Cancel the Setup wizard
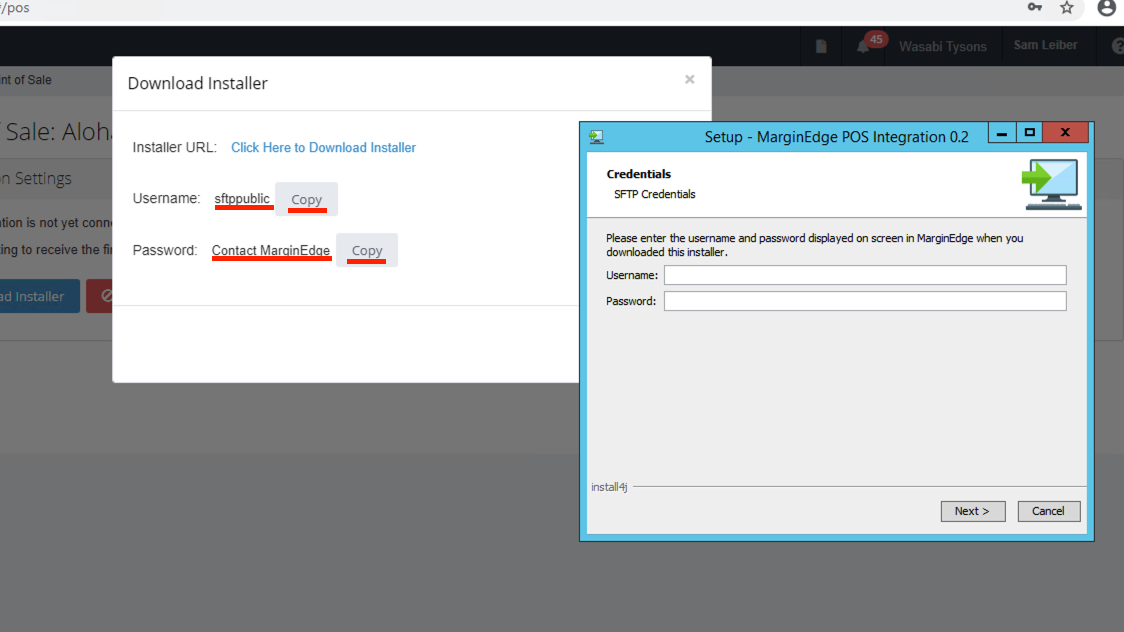The width and height of the screenshot is (1124, 632). [x=1049, y=511]
